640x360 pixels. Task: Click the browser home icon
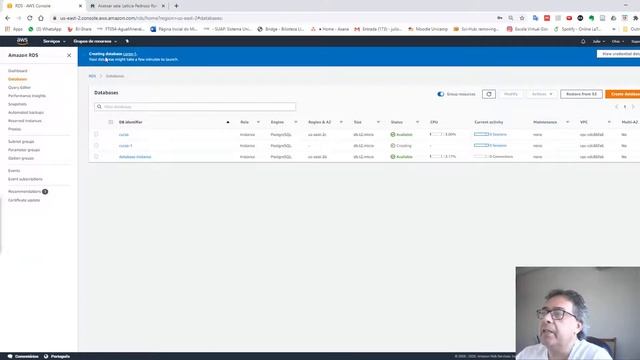[40, 18]
